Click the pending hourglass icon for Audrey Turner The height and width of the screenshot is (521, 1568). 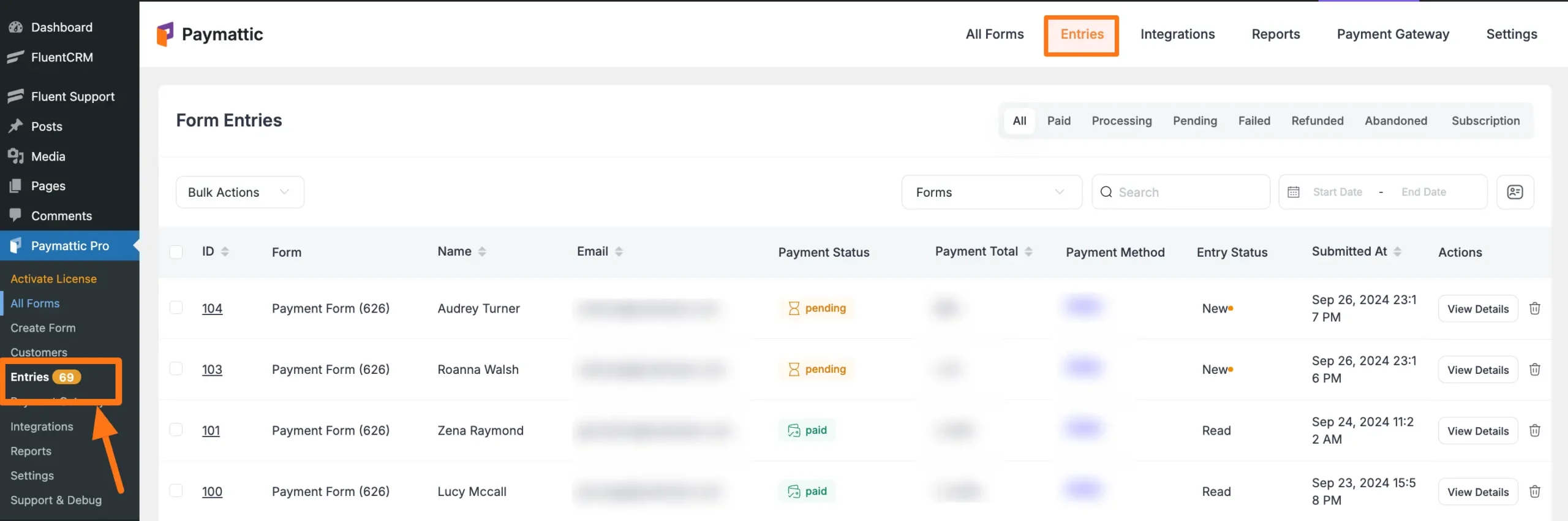[794, 308]
